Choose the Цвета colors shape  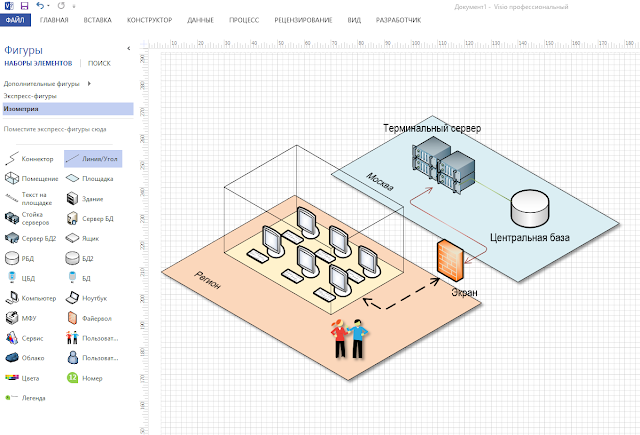[x=22, y=378]
